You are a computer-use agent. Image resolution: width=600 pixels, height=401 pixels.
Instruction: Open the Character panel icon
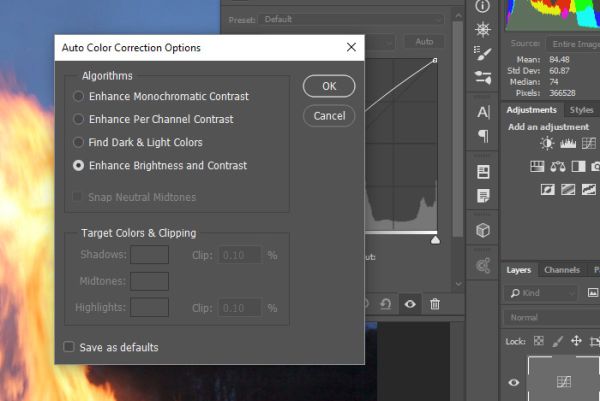coord(483,112)
